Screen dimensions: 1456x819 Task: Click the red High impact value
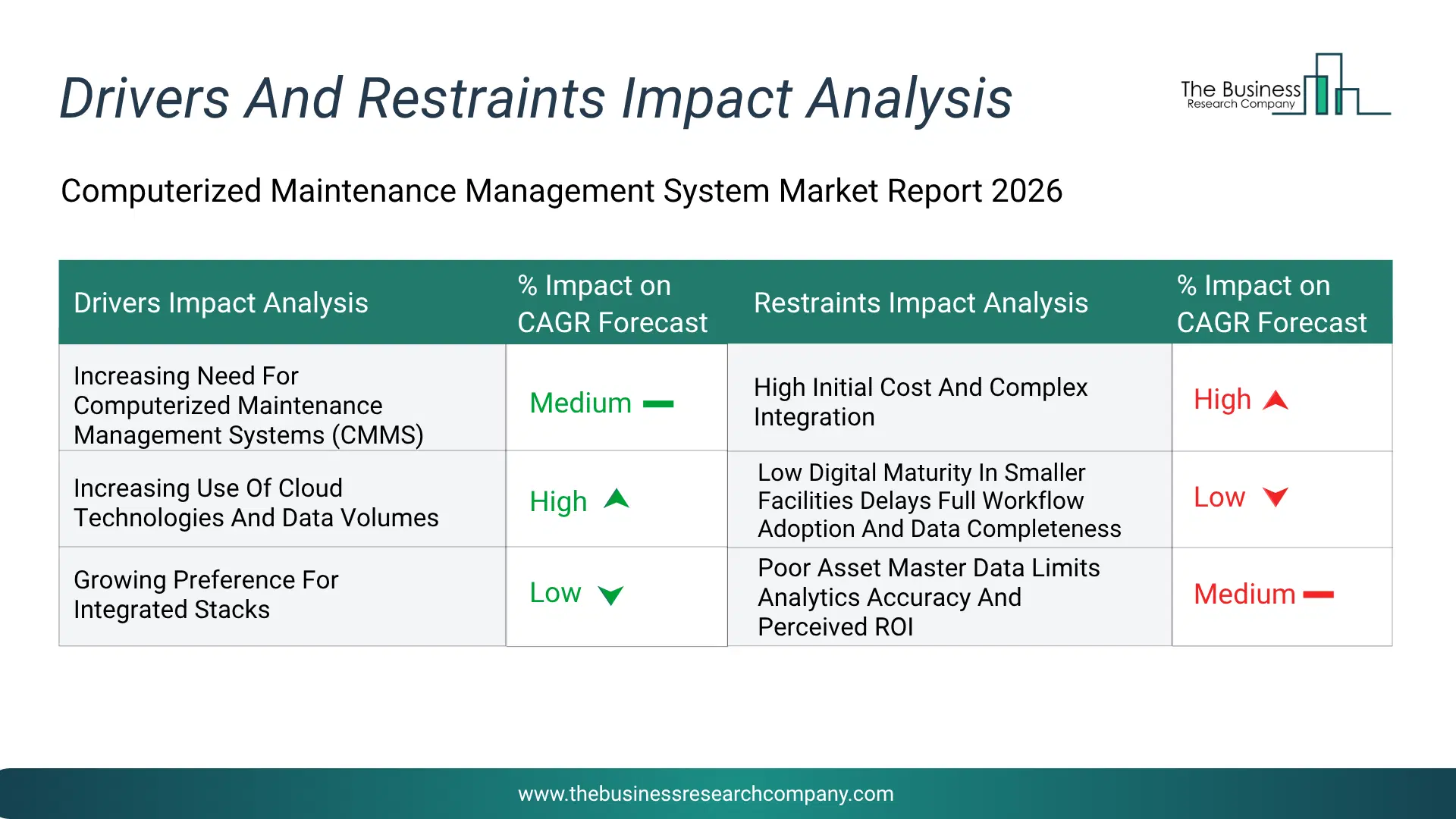[1222, 400]
